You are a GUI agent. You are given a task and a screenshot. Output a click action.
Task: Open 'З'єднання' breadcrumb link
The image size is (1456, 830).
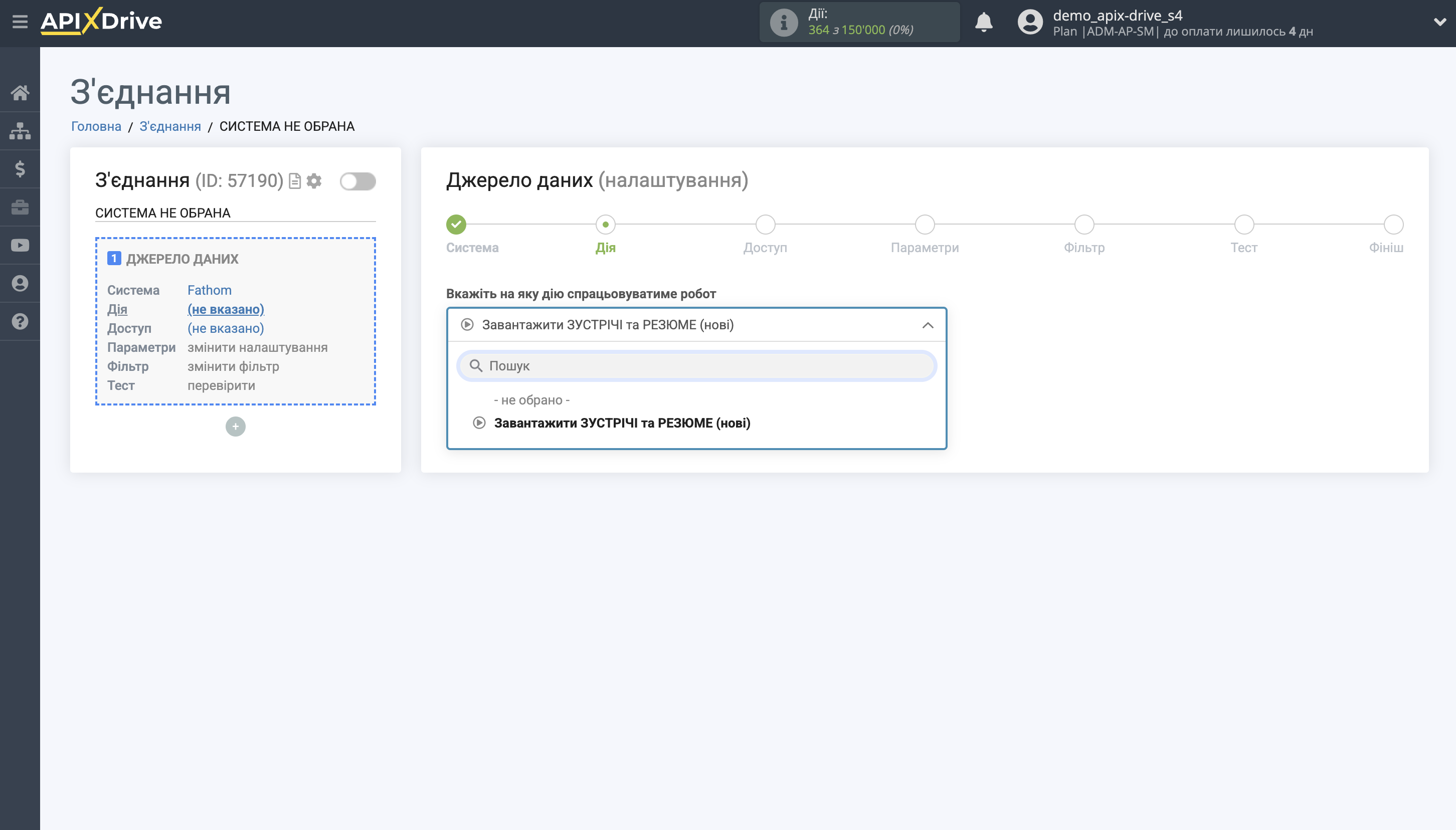[x=170, y=126]
